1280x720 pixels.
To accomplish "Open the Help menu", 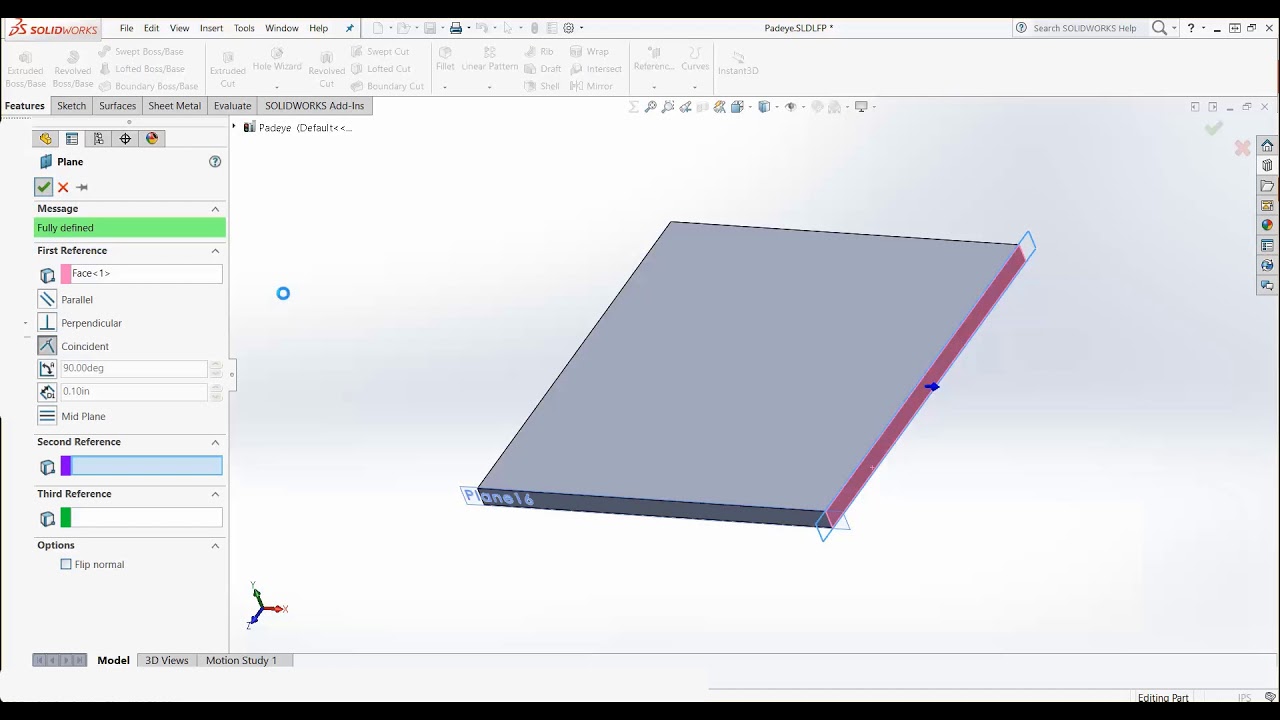I will [x=318, y=28].
